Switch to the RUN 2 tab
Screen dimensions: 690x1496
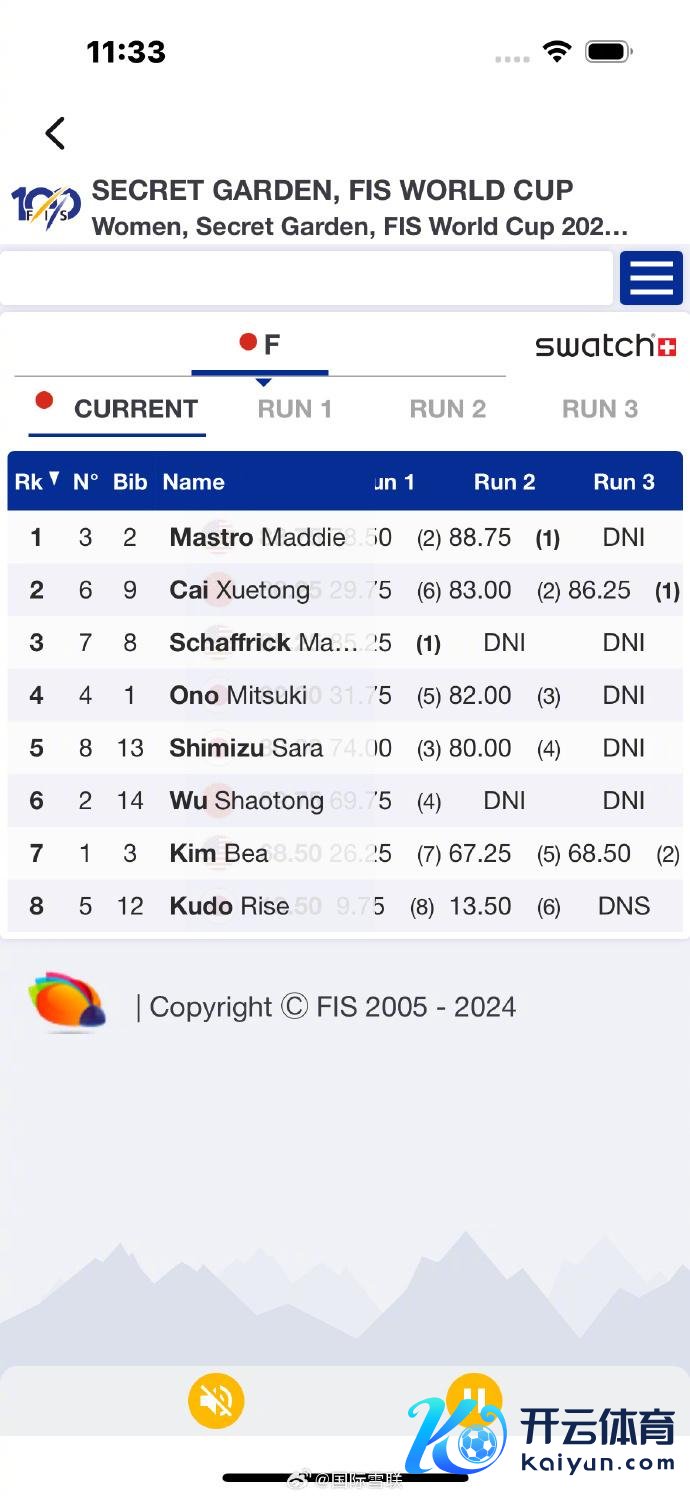pos(448,409)
